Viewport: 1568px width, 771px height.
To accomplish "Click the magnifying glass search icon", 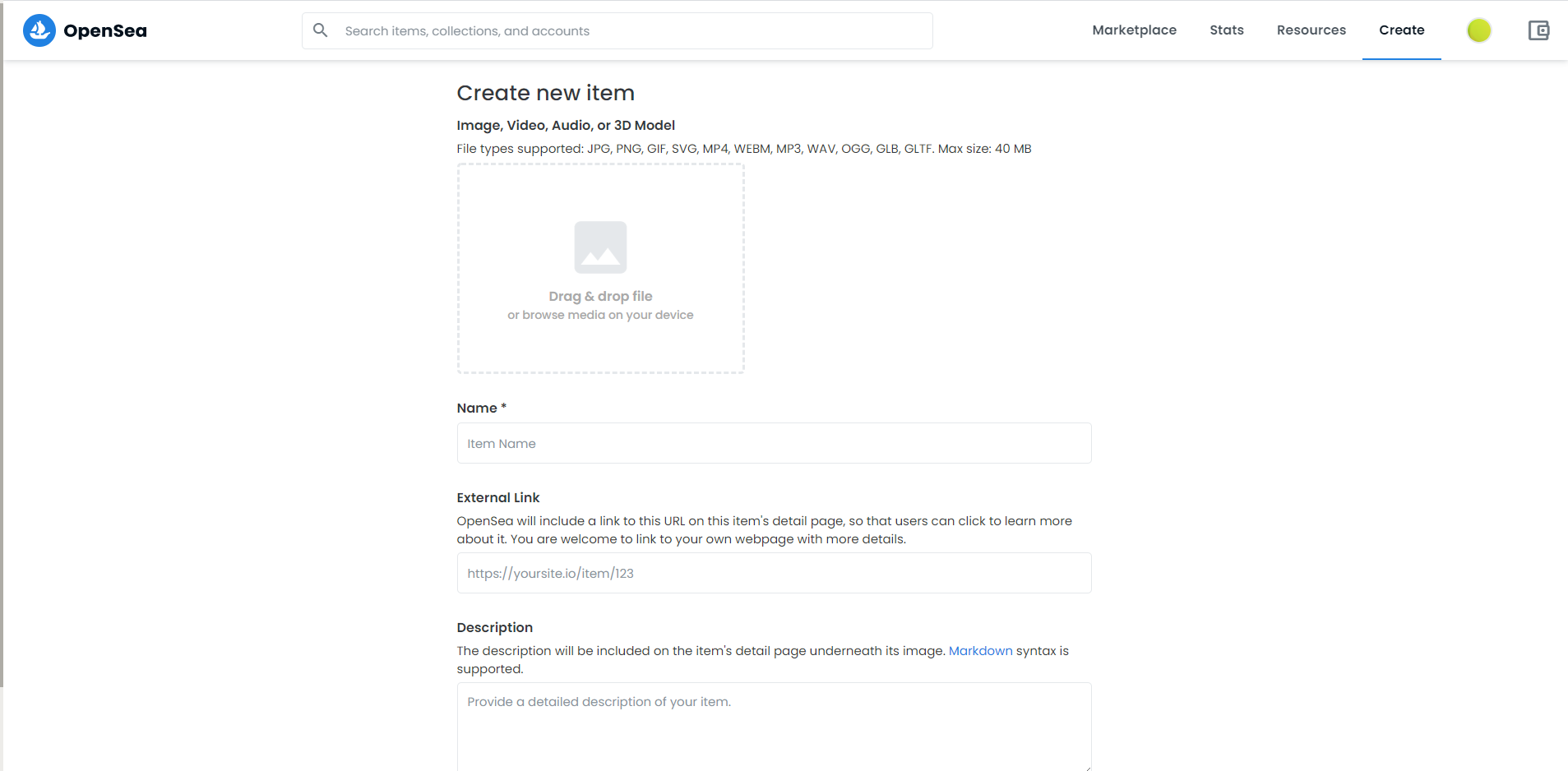I will [321, 30].
